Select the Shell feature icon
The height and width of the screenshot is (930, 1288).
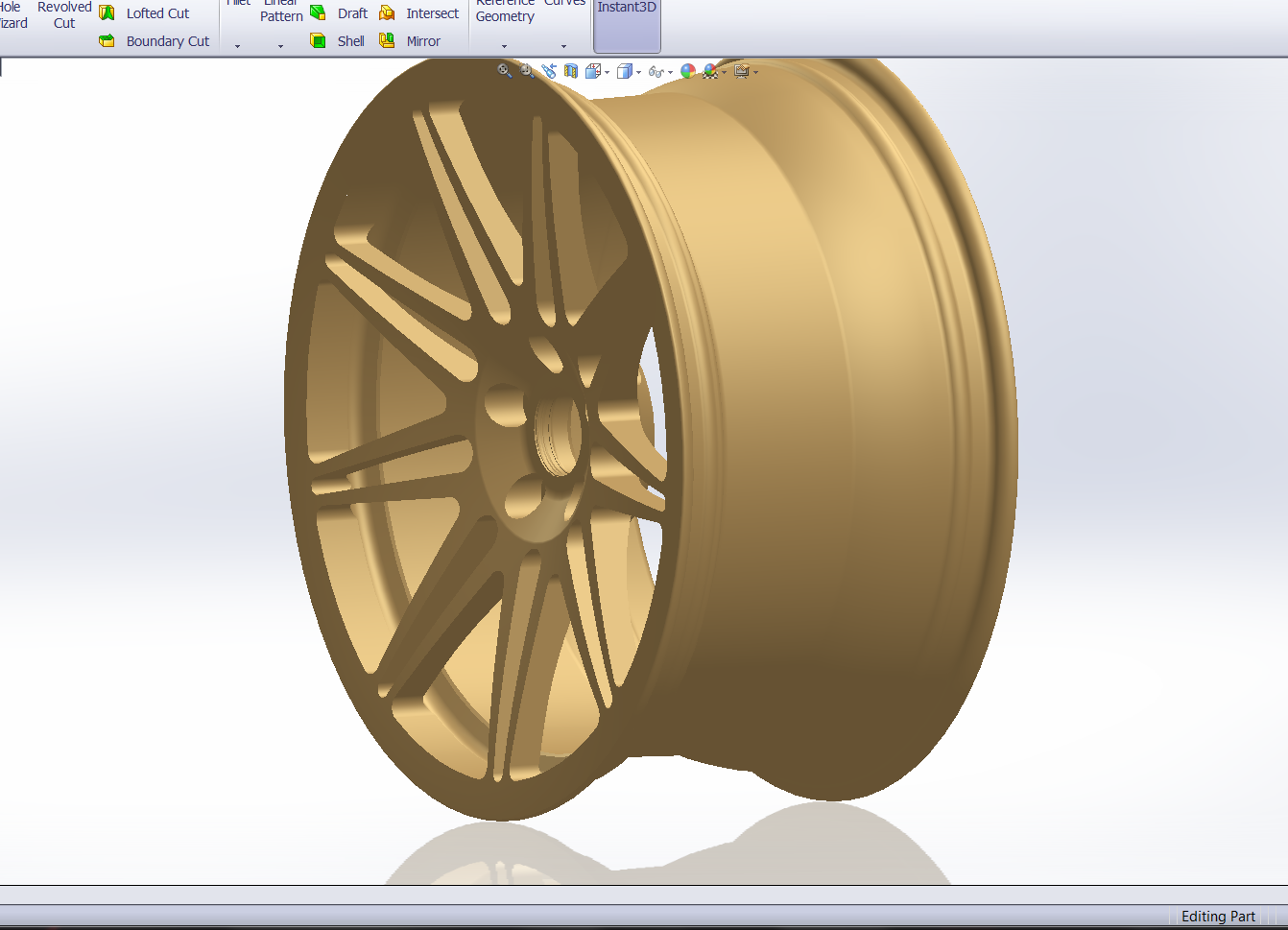(318, 40)
